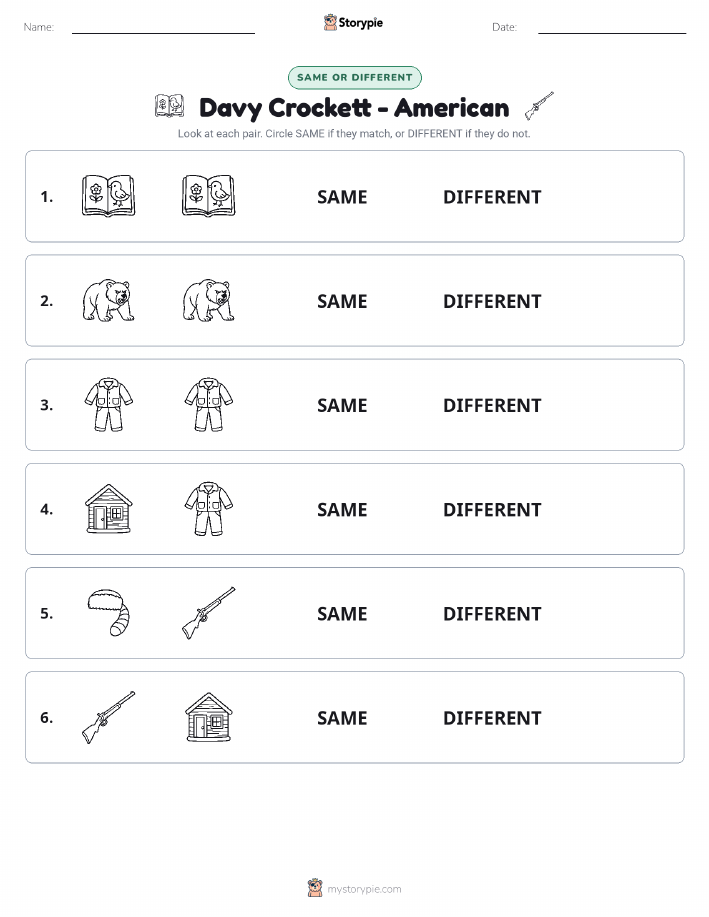The image size is (709, 917).
Task: Choose SAME for pair 3
Action: click(342, 405)
